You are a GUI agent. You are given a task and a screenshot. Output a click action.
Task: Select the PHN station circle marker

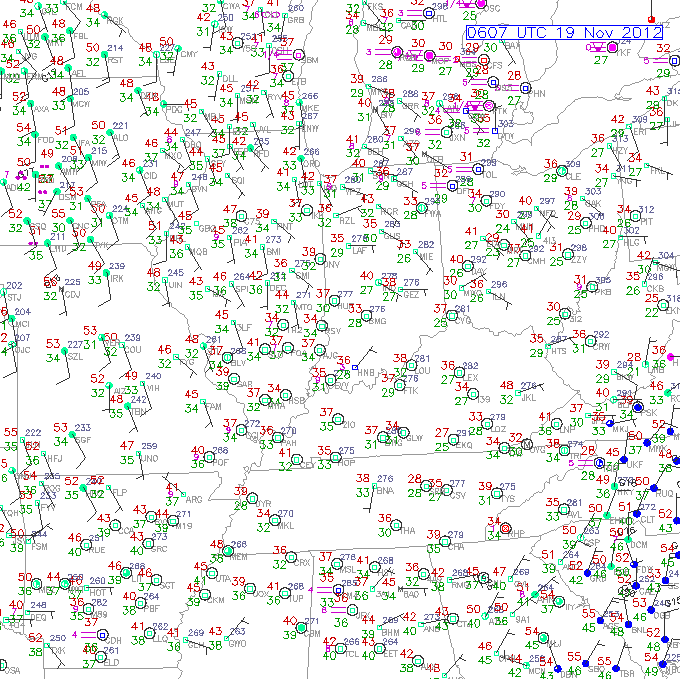pyautogui.click(x=525, y=88)
